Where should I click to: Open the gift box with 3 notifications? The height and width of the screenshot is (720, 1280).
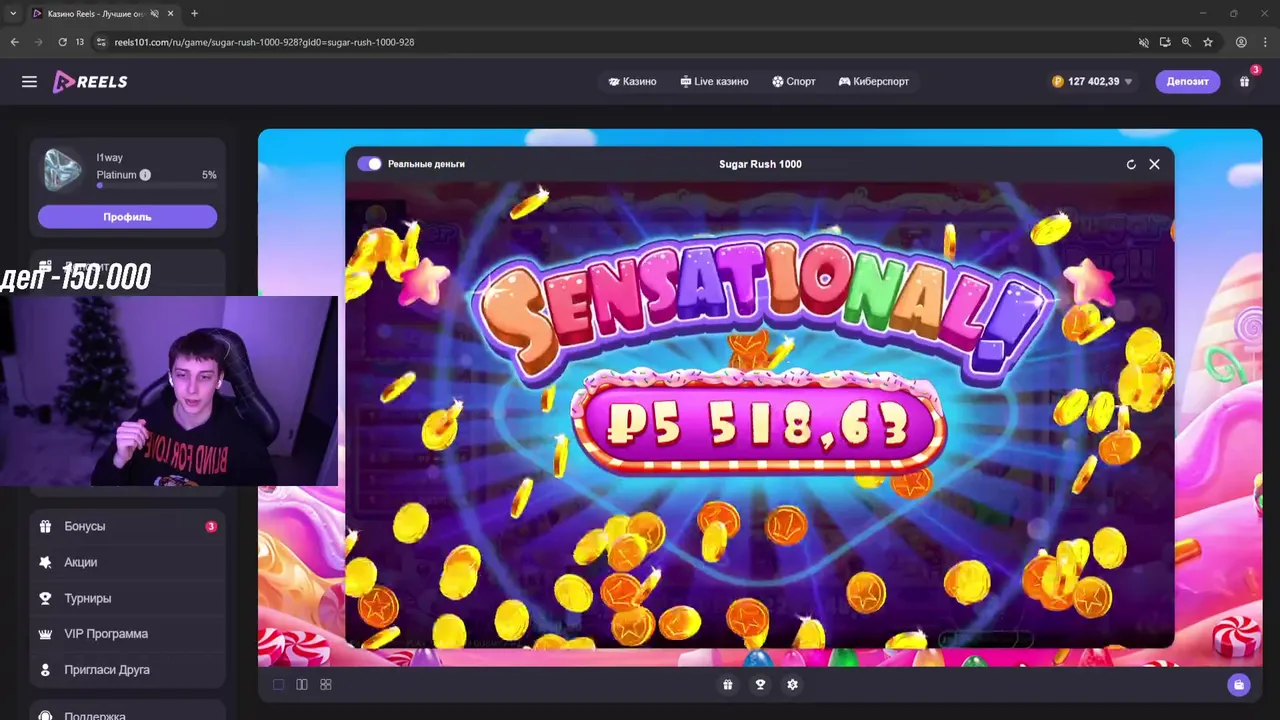tap(1245, 81)
